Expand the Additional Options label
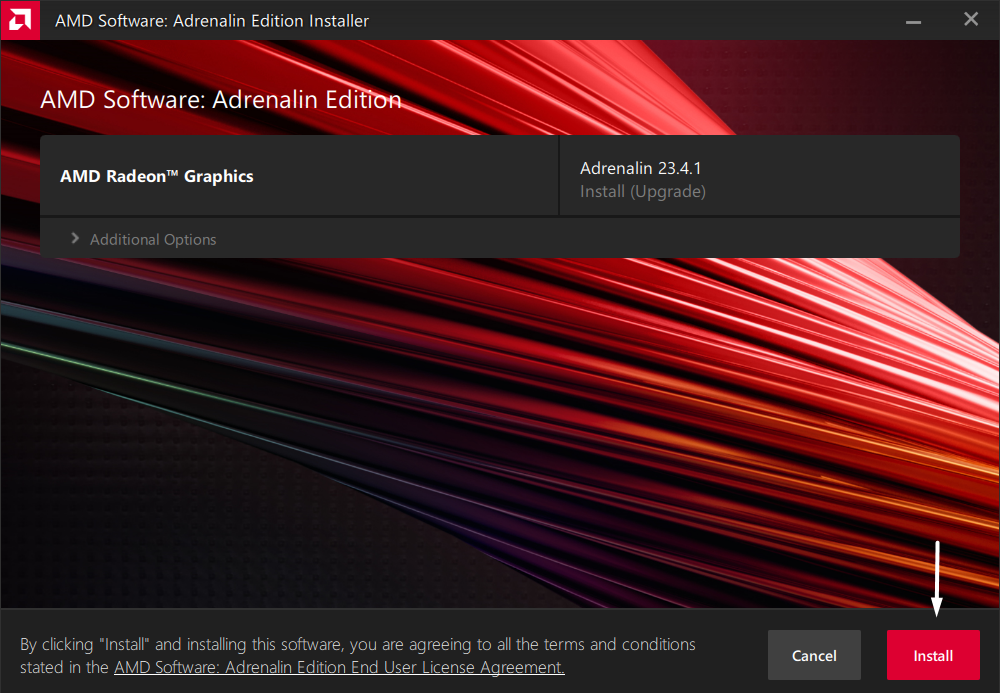Screen dimensions: 1000x693 pyautogui.click(x=153, y=240)
